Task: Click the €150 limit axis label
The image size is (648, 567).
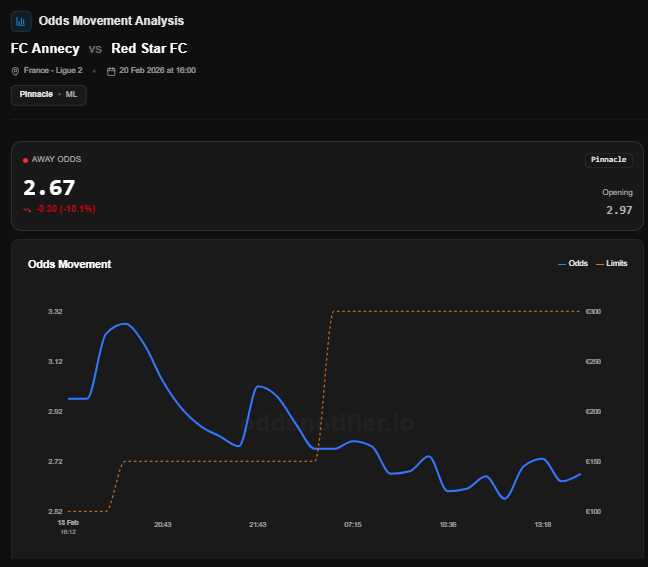Action: [593, 462]
